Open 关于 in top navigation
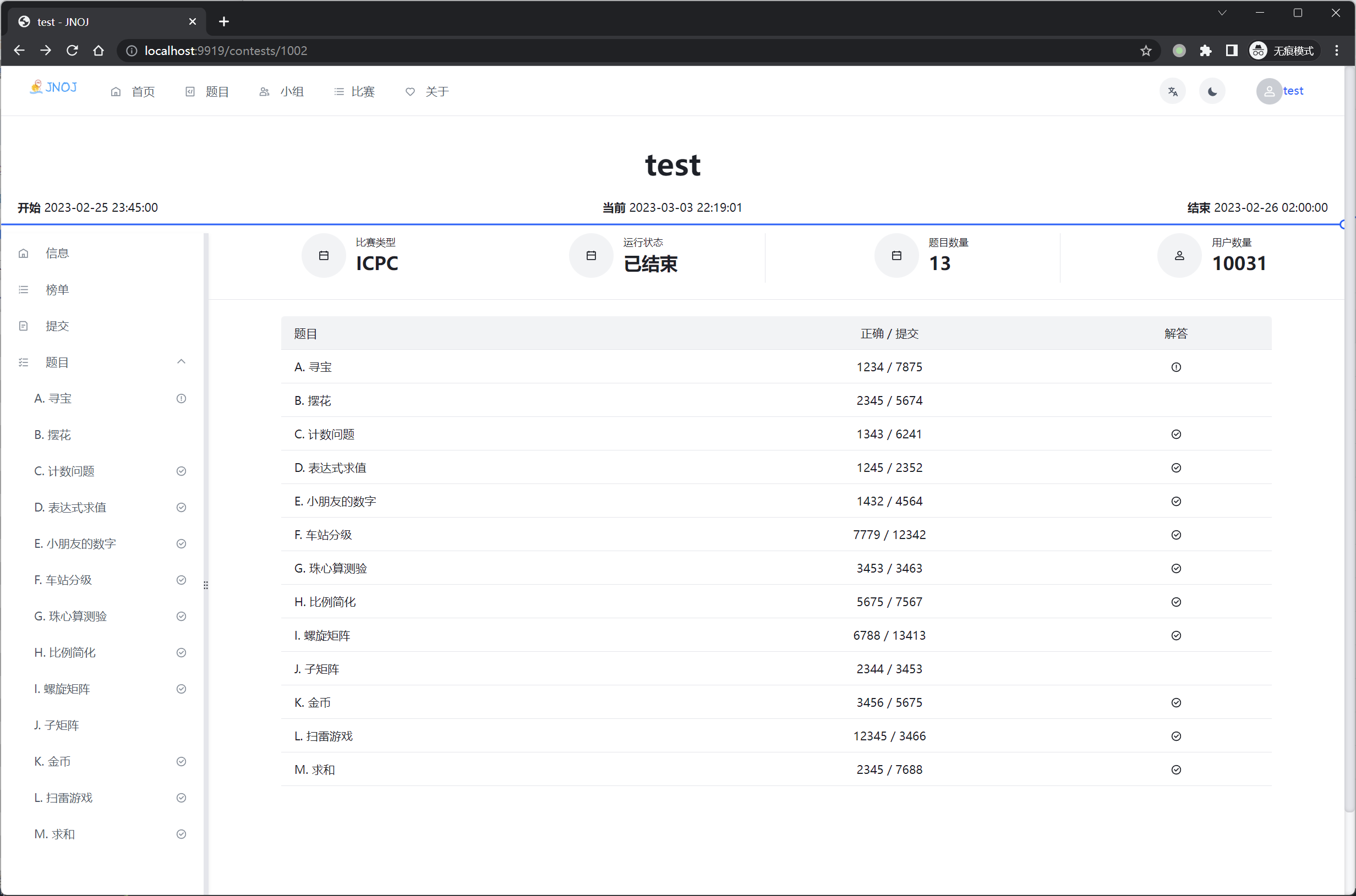Image resolution: width=1356 pixels, height=896 pixels. pyautogui.click(x=427, y=91)
